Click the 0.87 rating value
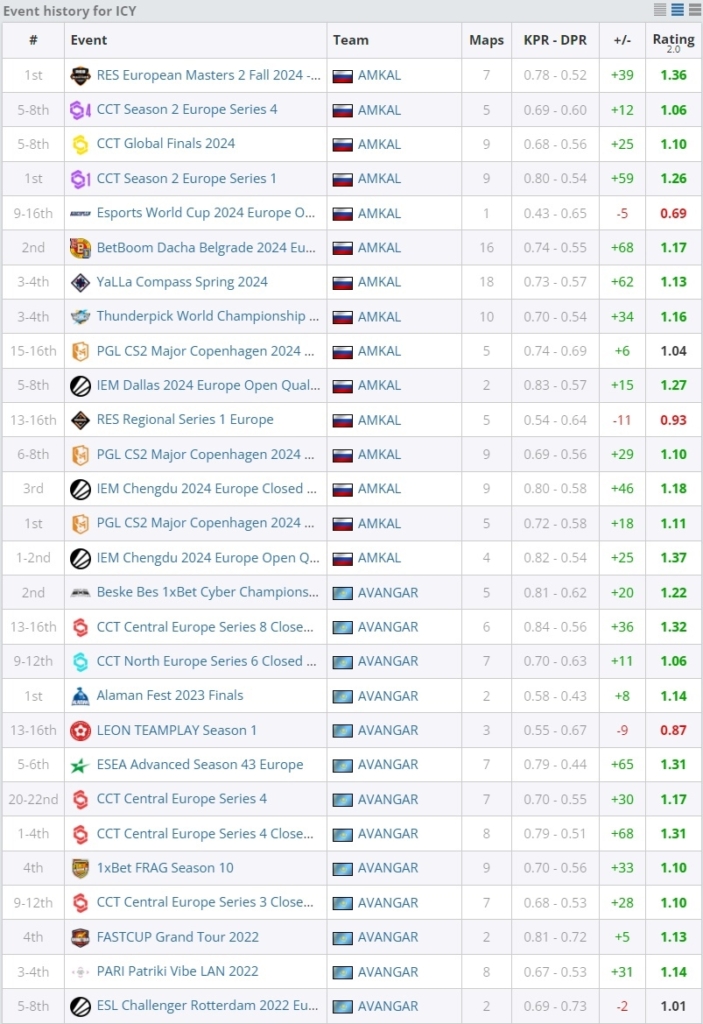Image resolution: width=703 pixels, height=1024 pixels. (673, 731)
